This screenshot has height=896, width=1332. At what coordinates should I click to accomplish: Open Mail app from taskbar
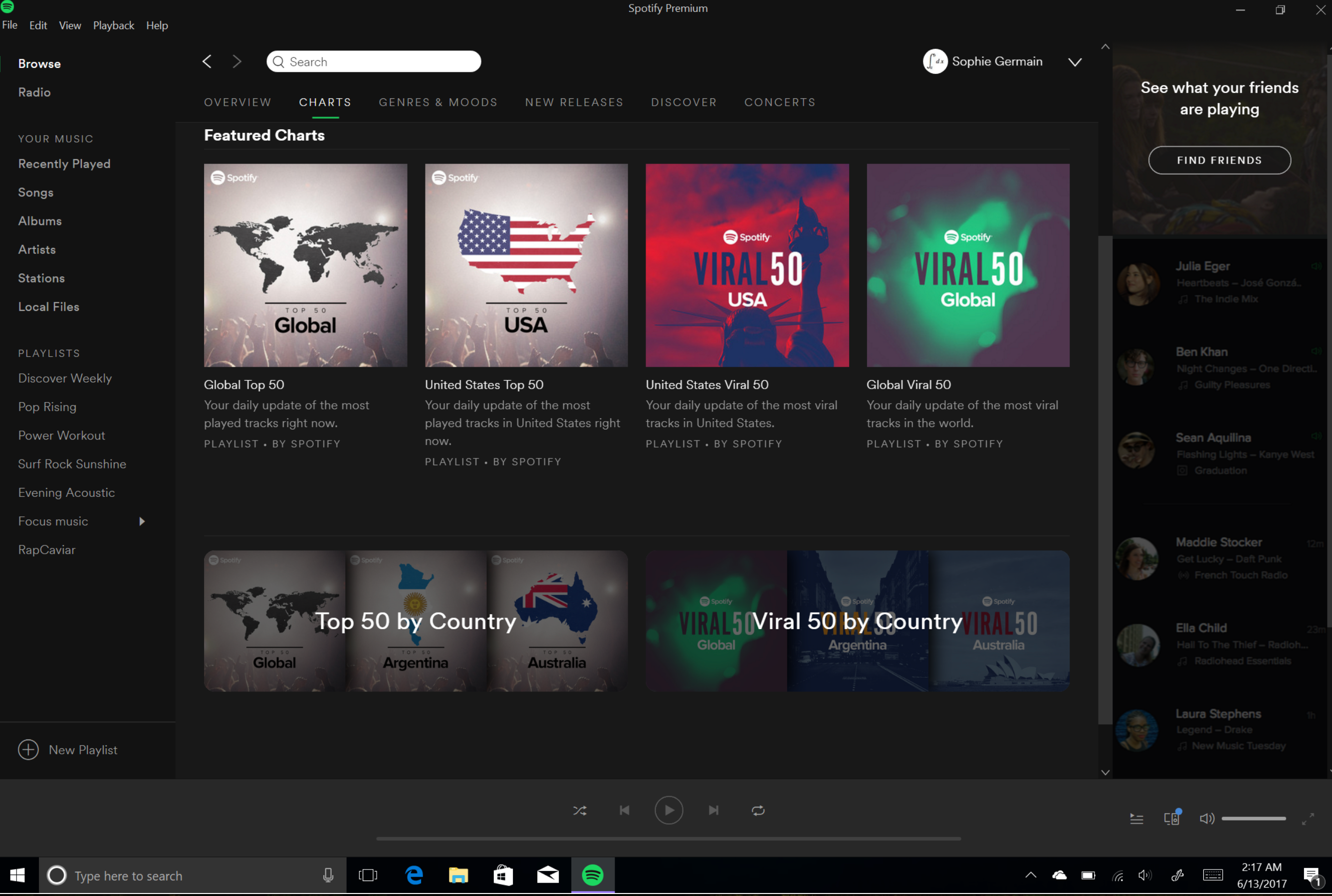547,875
